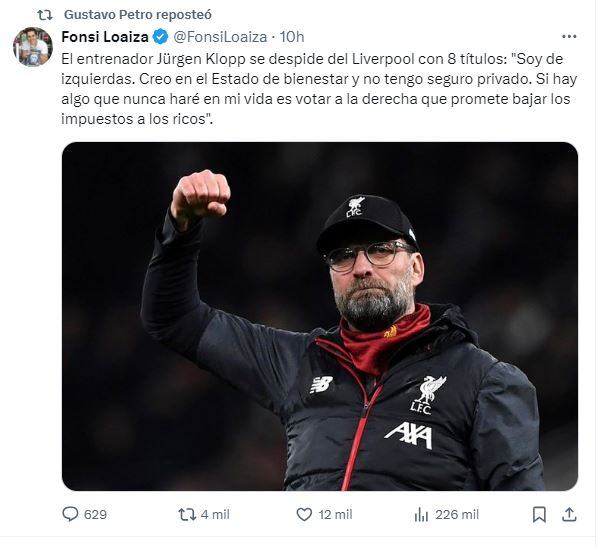Like the tweet with the heart icon
Viewport: 606px width, 548px height.
pos(305,514)
